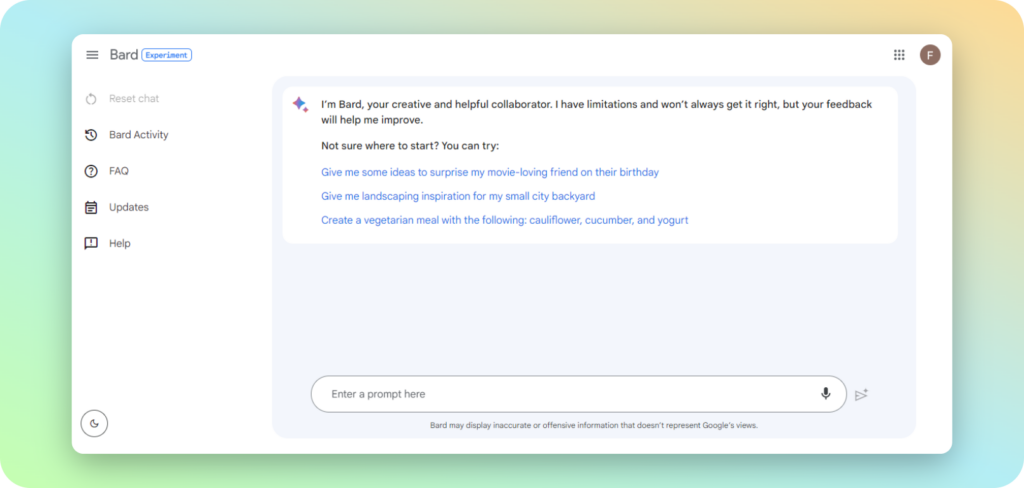Screen dimensions: 1024x488
Task: Click the FAQ question mark icon
Action: pyautogui.click(x=91, y=171)
